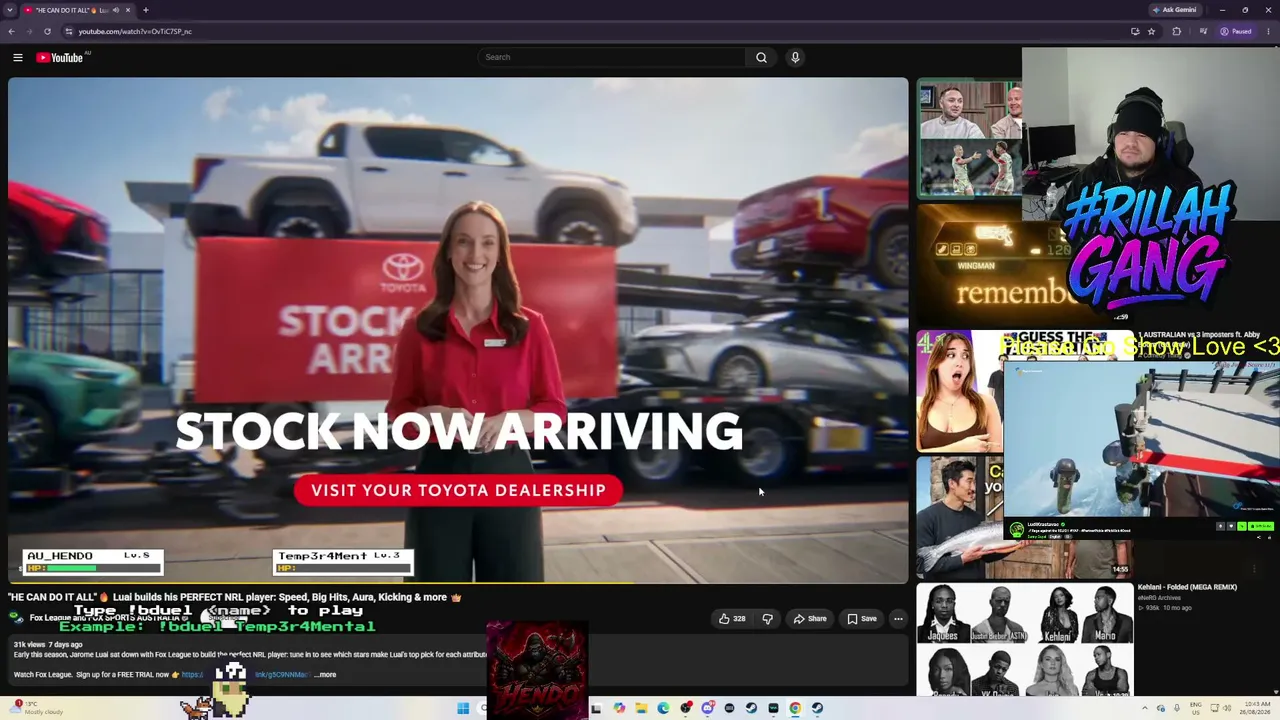Open the recommended video lasting 14:55
Image resolution: width=1280 pixels, height=720 pixels.
960,518
